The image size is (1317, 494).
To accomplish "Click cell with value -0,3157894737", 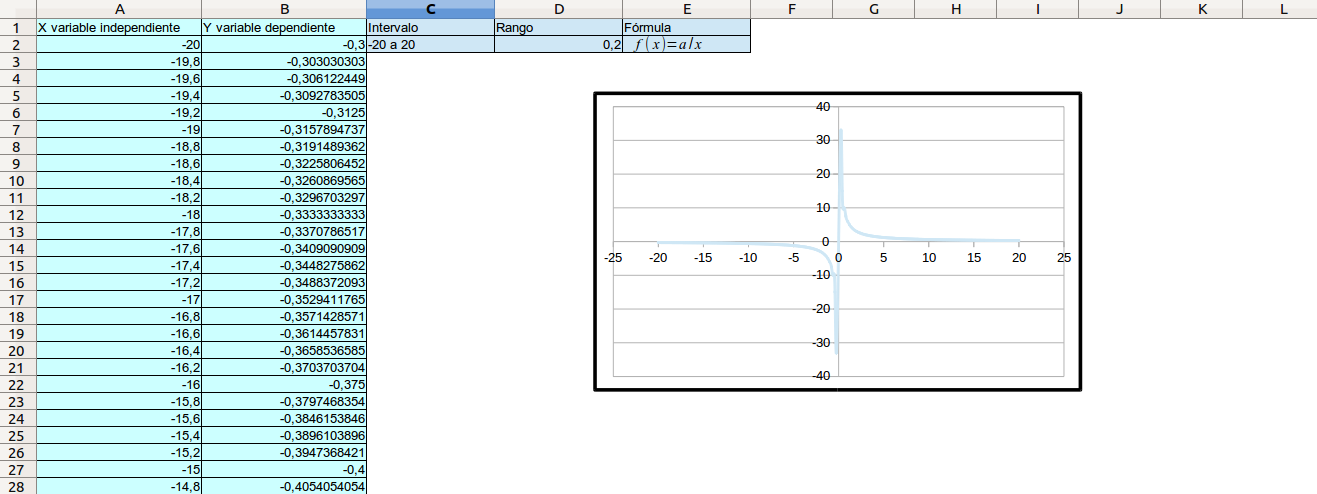I will coord(285,129).
